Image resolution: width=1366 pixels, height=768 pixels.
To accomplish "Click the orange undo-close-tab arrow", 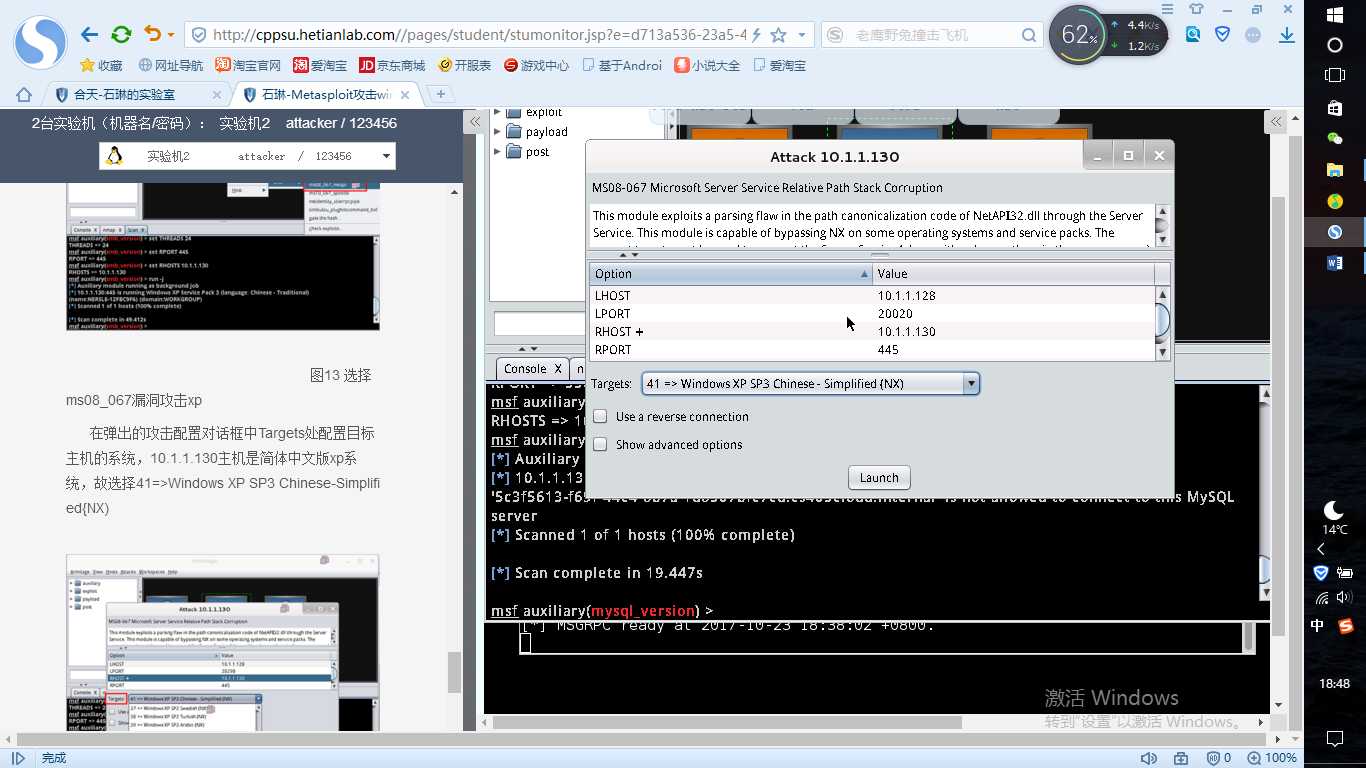I will (x=152, y=35).
